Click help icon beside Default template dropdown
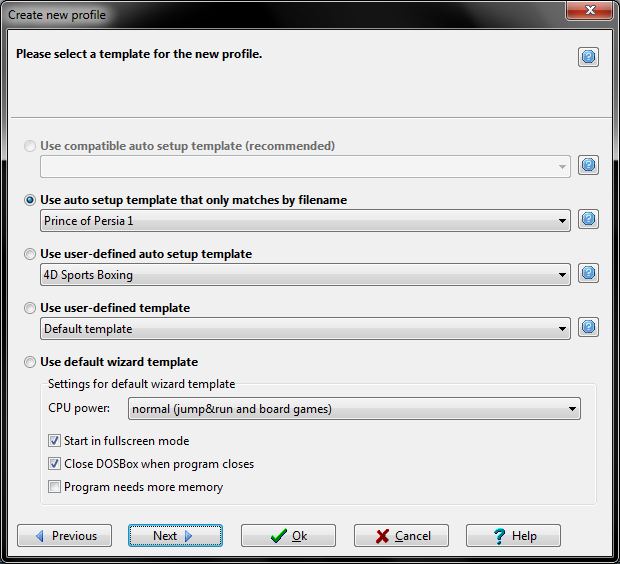 588,327
